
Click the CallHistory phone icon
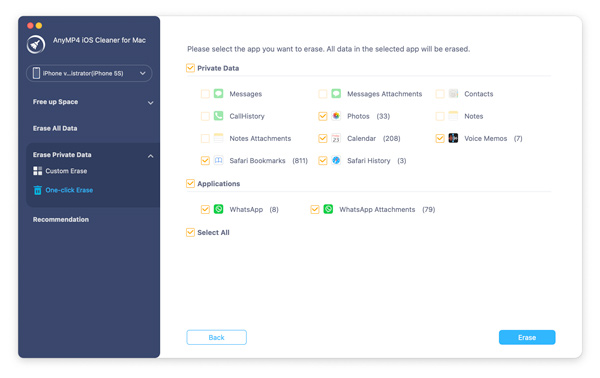(218, 116)
